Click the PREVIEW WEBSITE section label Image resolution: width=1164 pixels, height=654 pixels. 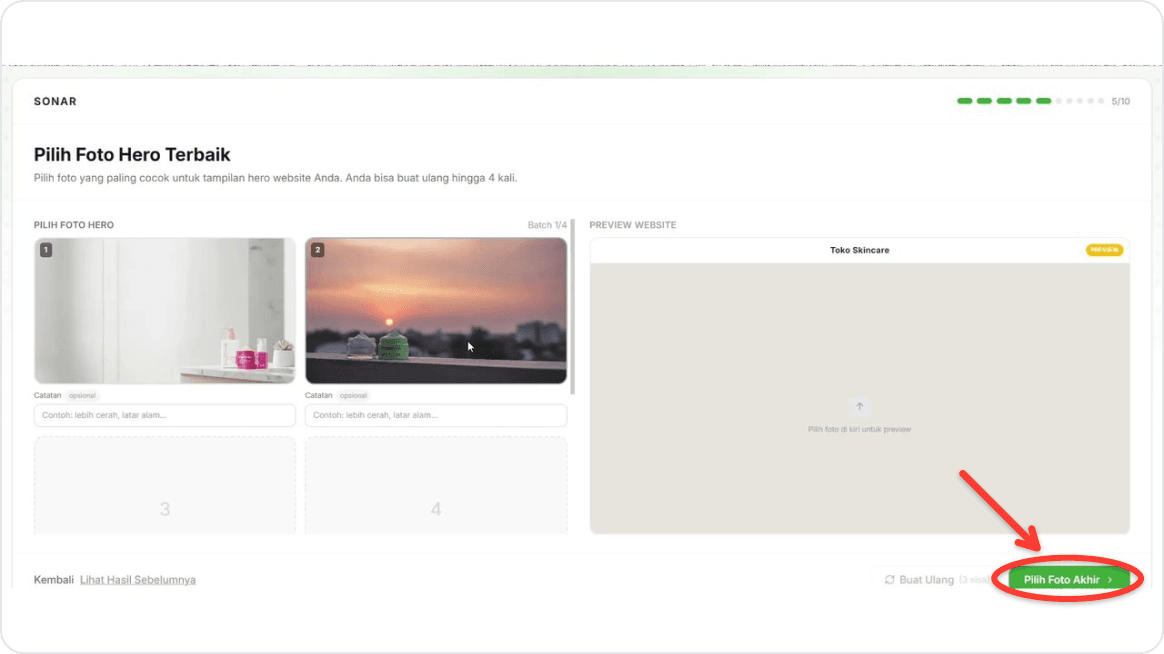[x=633, y=225]
